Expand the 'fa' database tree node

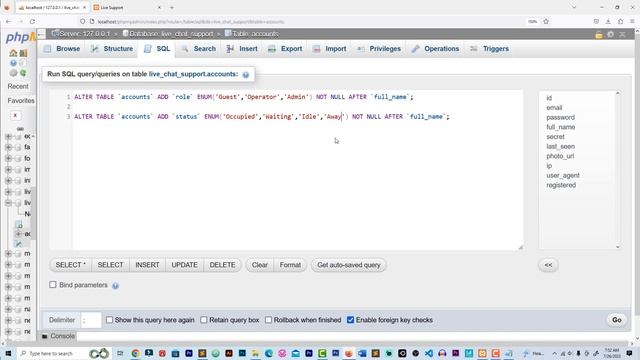(x=8, y=147)
